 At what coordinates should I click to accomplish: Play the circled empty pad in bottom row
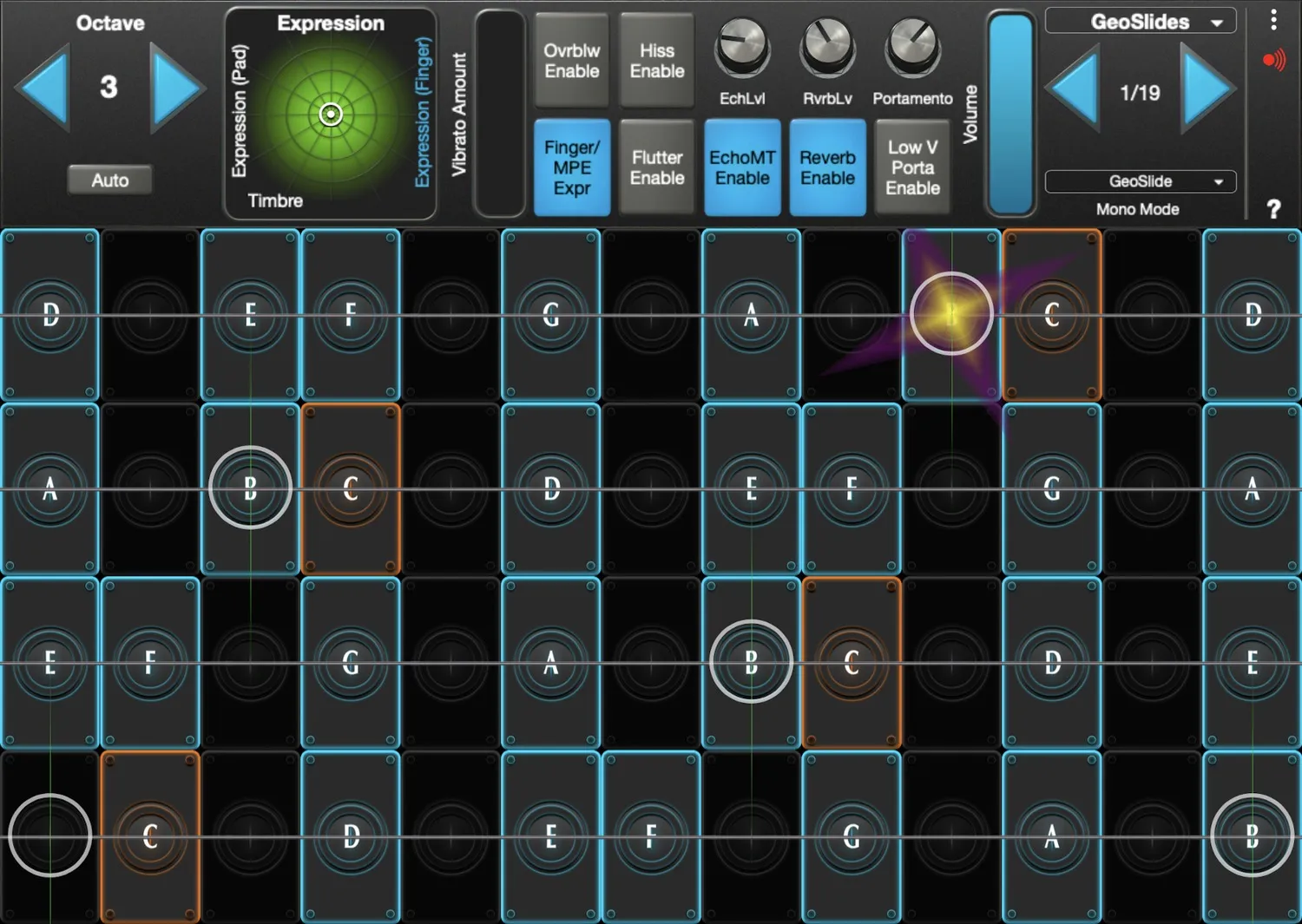point(49,836)
